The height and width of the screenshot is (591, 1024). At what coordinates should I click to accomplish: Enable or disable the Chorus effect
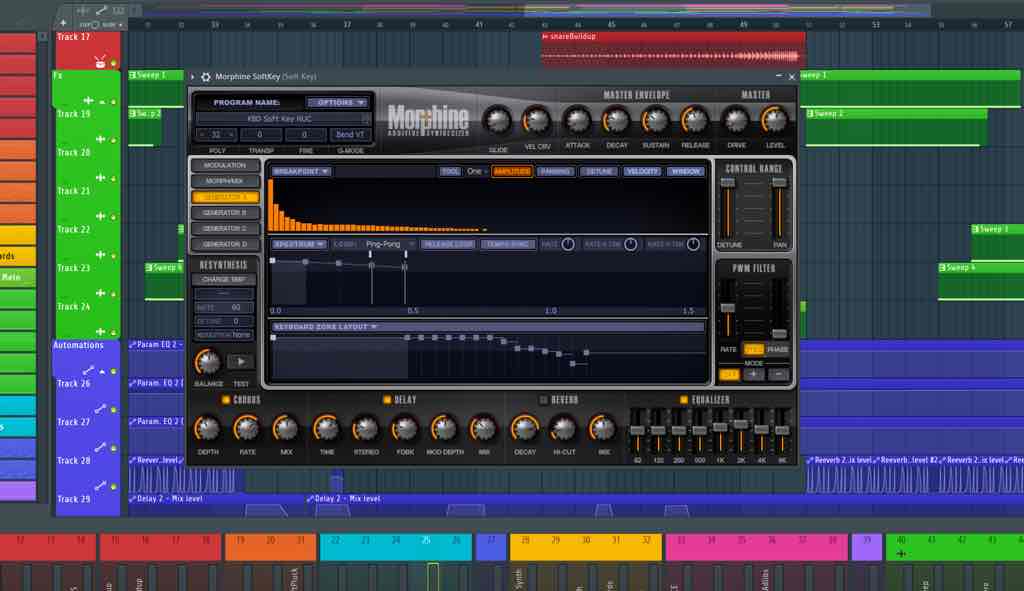coord(226,400)
